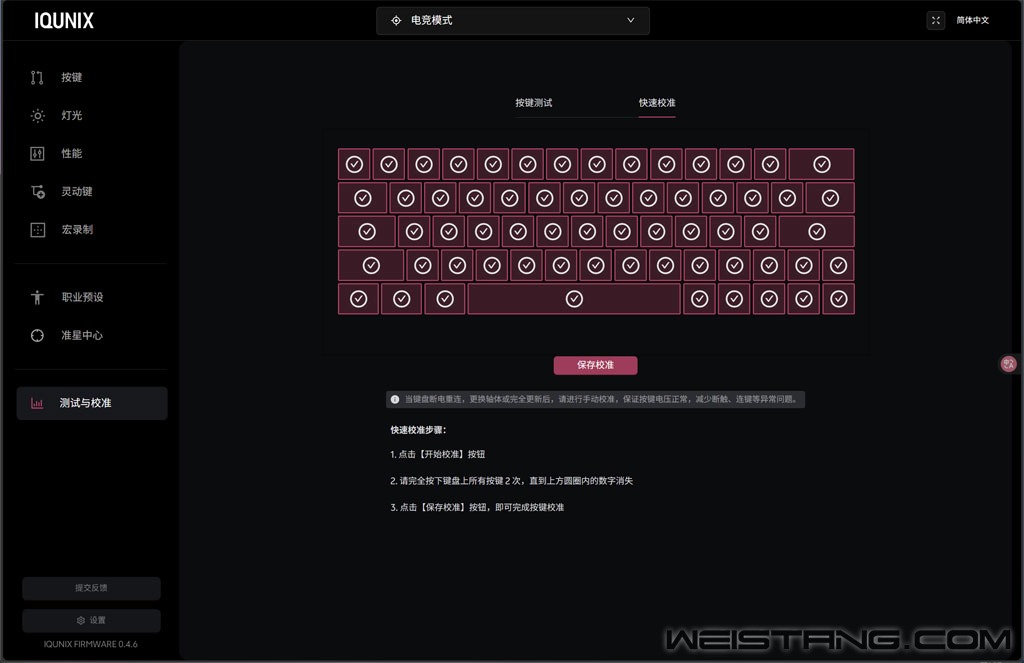Click the bottom-right key checkmark
The width and height of the screenshot is (1024, 663).
[838, 299]
